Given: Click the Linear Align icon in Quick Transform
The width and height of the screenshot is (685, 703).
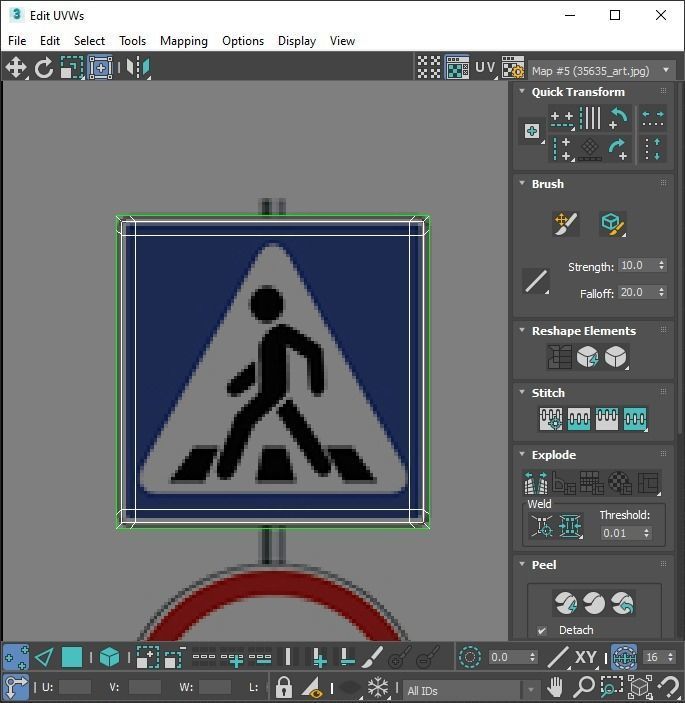Looking at the screenshot, I should tap(589, 149).
